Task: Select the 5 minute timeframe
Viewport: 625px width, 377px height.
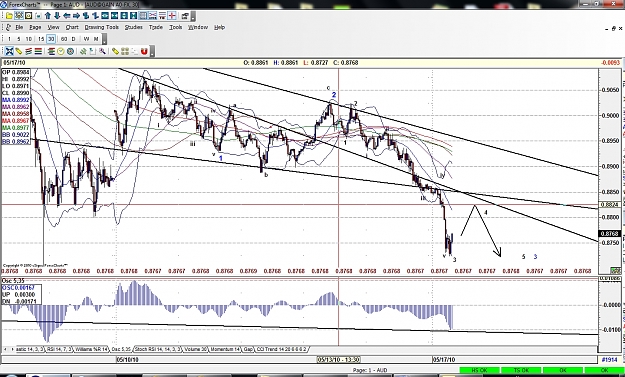Action: click(x=19, y=39)
